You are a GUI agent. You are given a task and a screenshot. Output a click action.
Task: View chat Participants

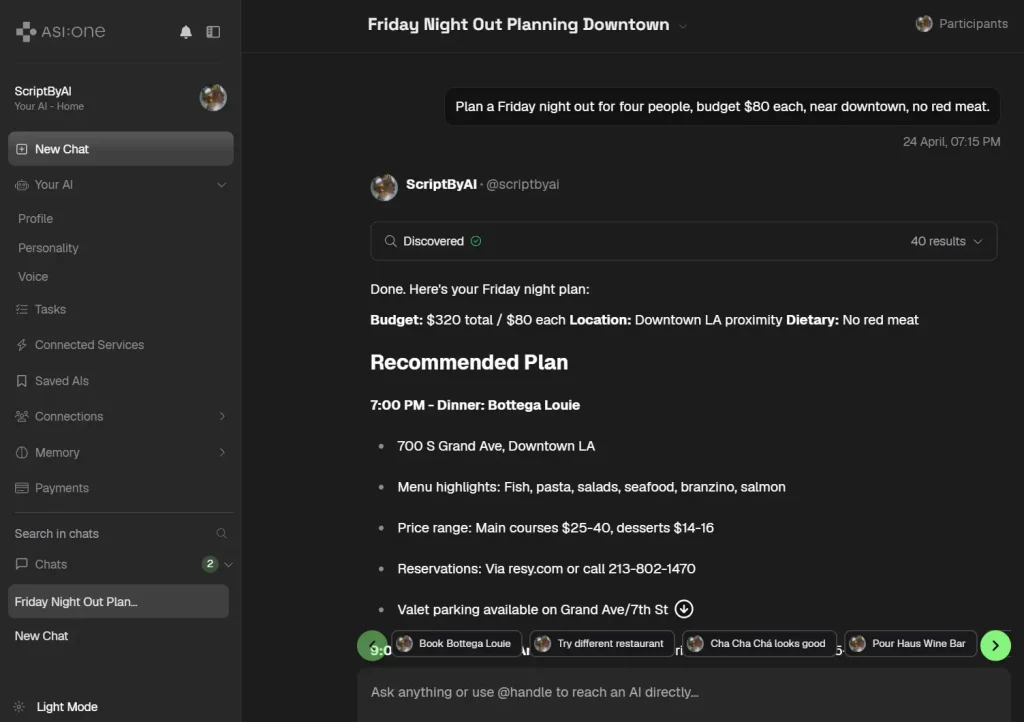click(x=962, y=24)
